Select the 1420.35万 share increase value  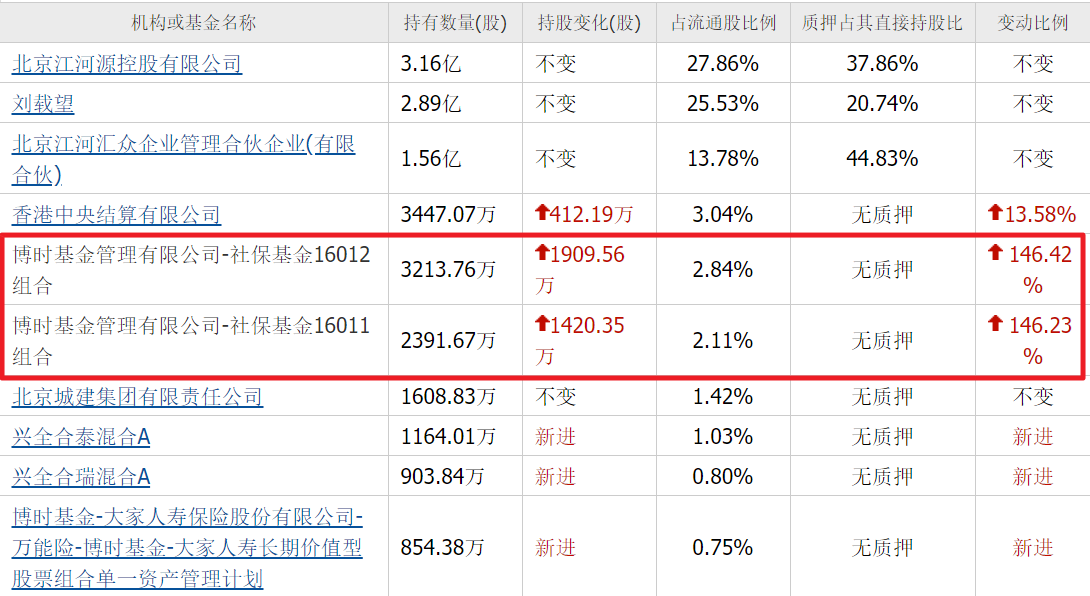[x=580, y=341]
